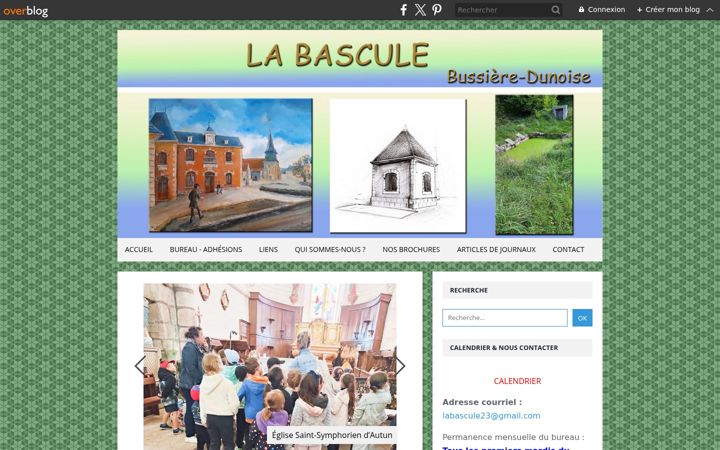Click the X (Twitter) share icon

click(420, 10)
